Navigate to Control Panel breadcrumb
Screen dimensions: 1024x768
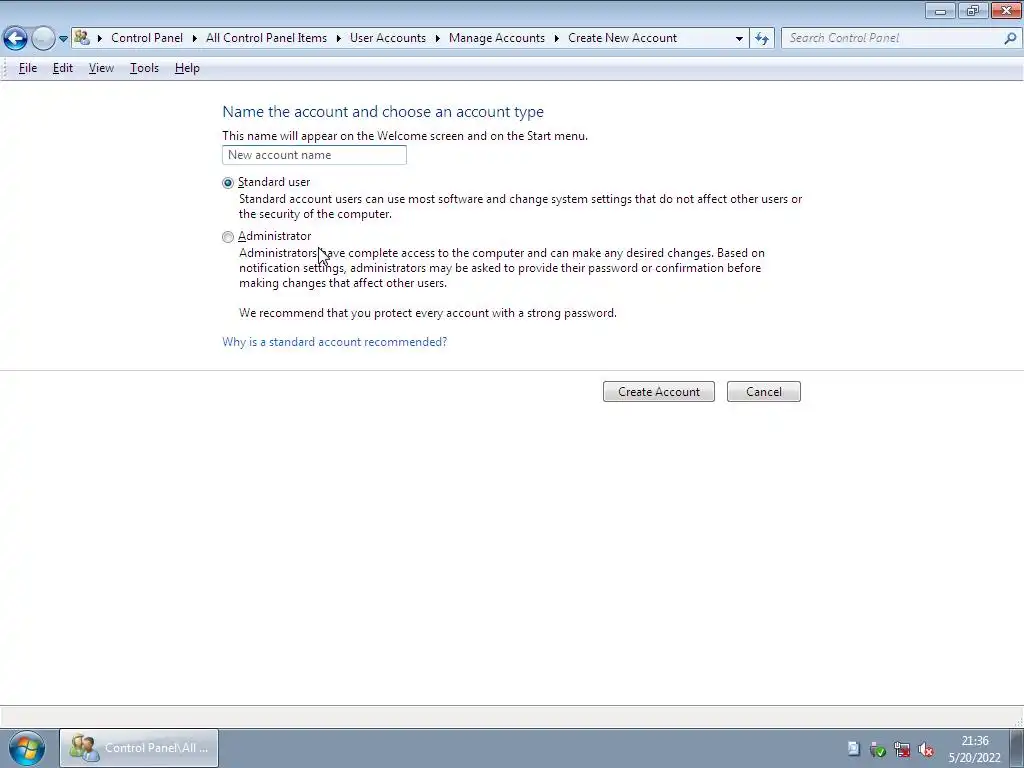point(147,38)
